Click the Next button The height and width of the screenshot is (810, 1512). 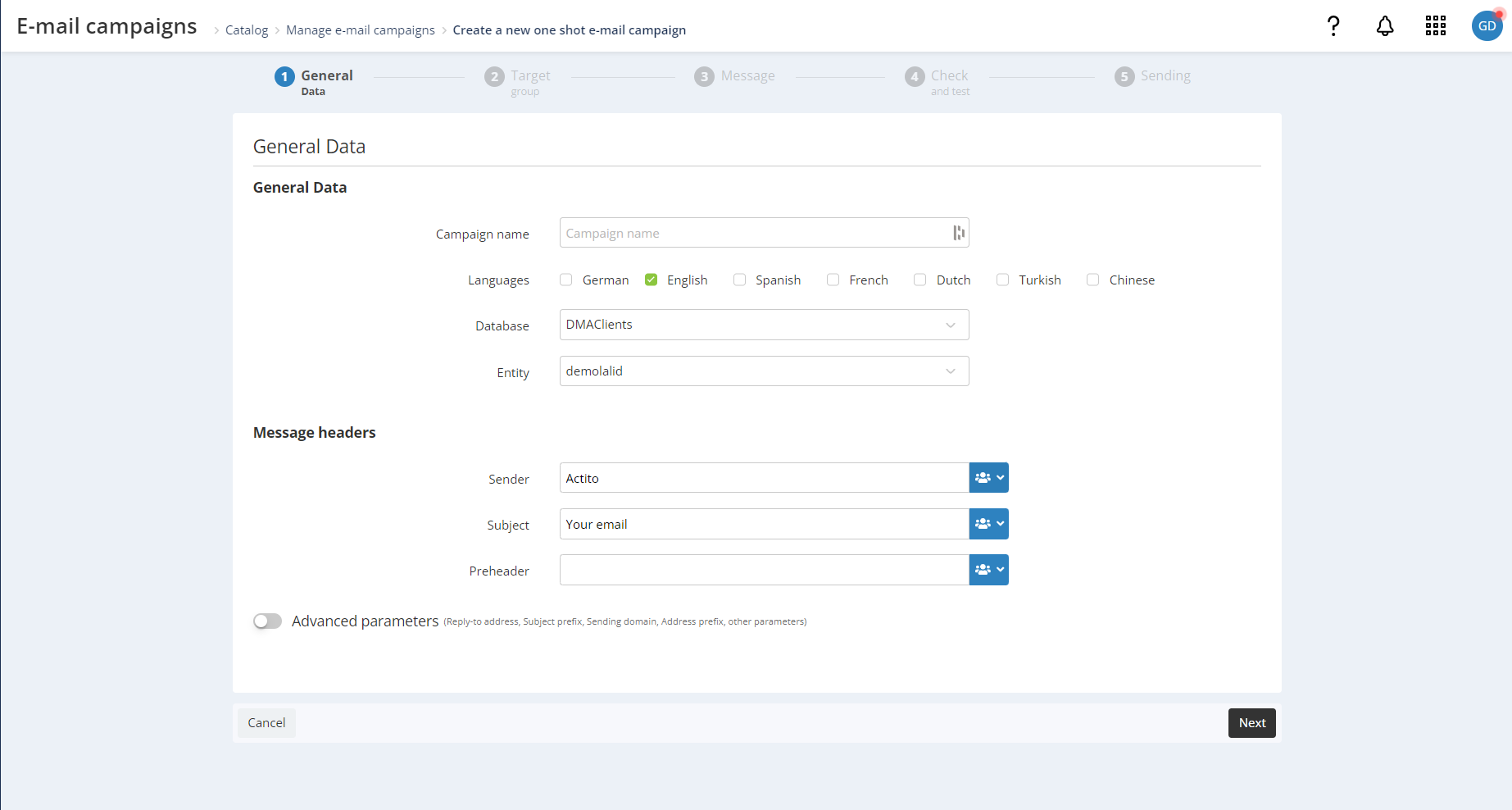pyautogui.click(x=1252, y=723)
